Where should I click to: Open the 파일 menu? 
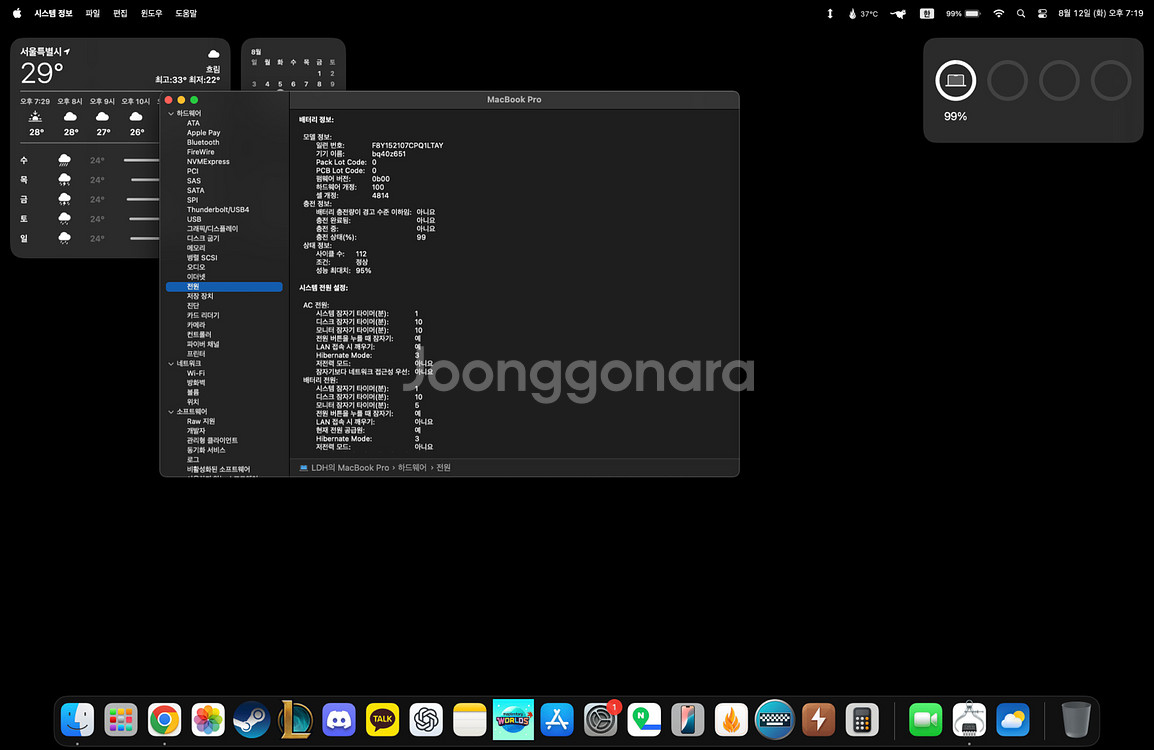point(92,13)
